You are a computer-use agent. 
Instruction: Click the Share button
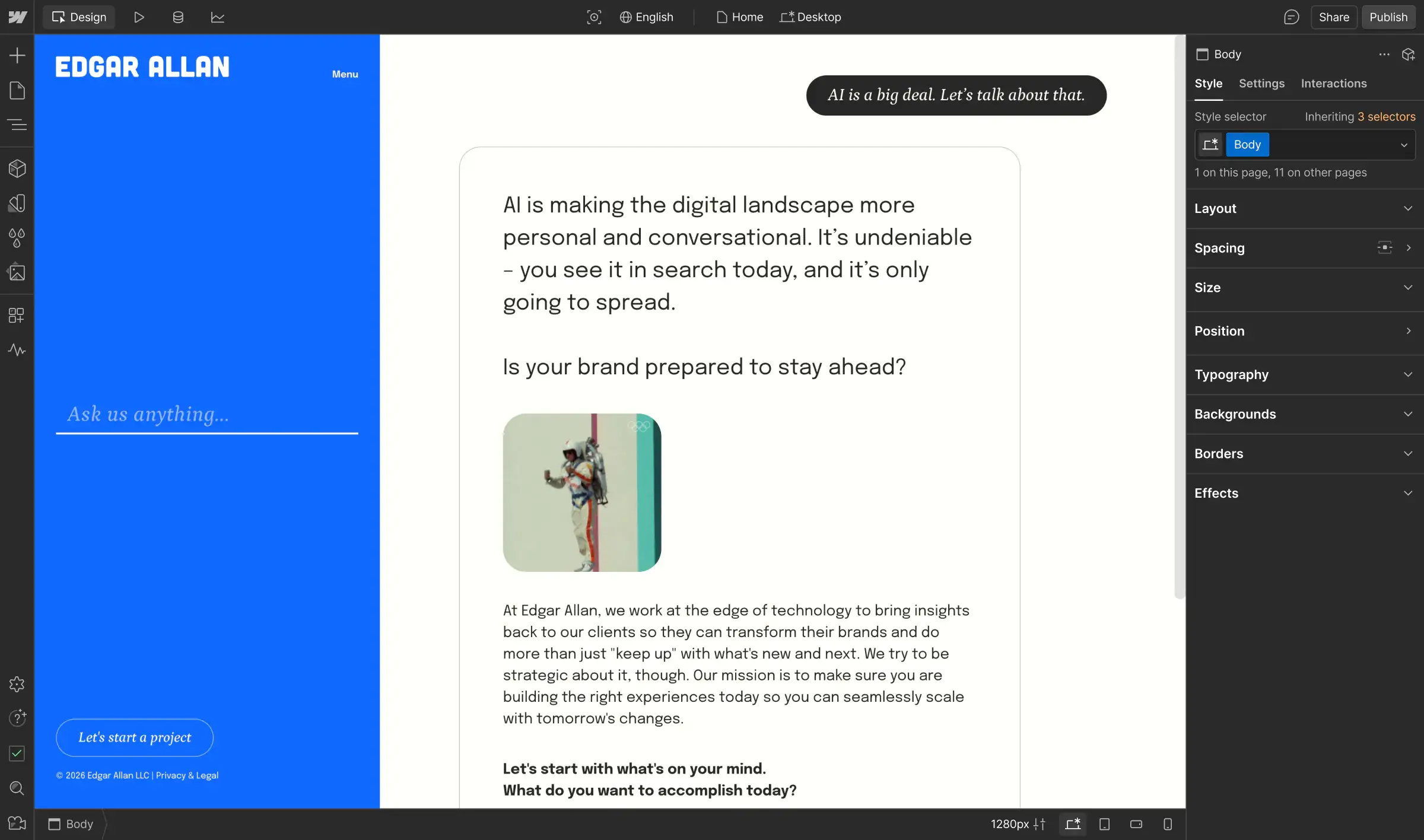click(x=1333, y=17)
